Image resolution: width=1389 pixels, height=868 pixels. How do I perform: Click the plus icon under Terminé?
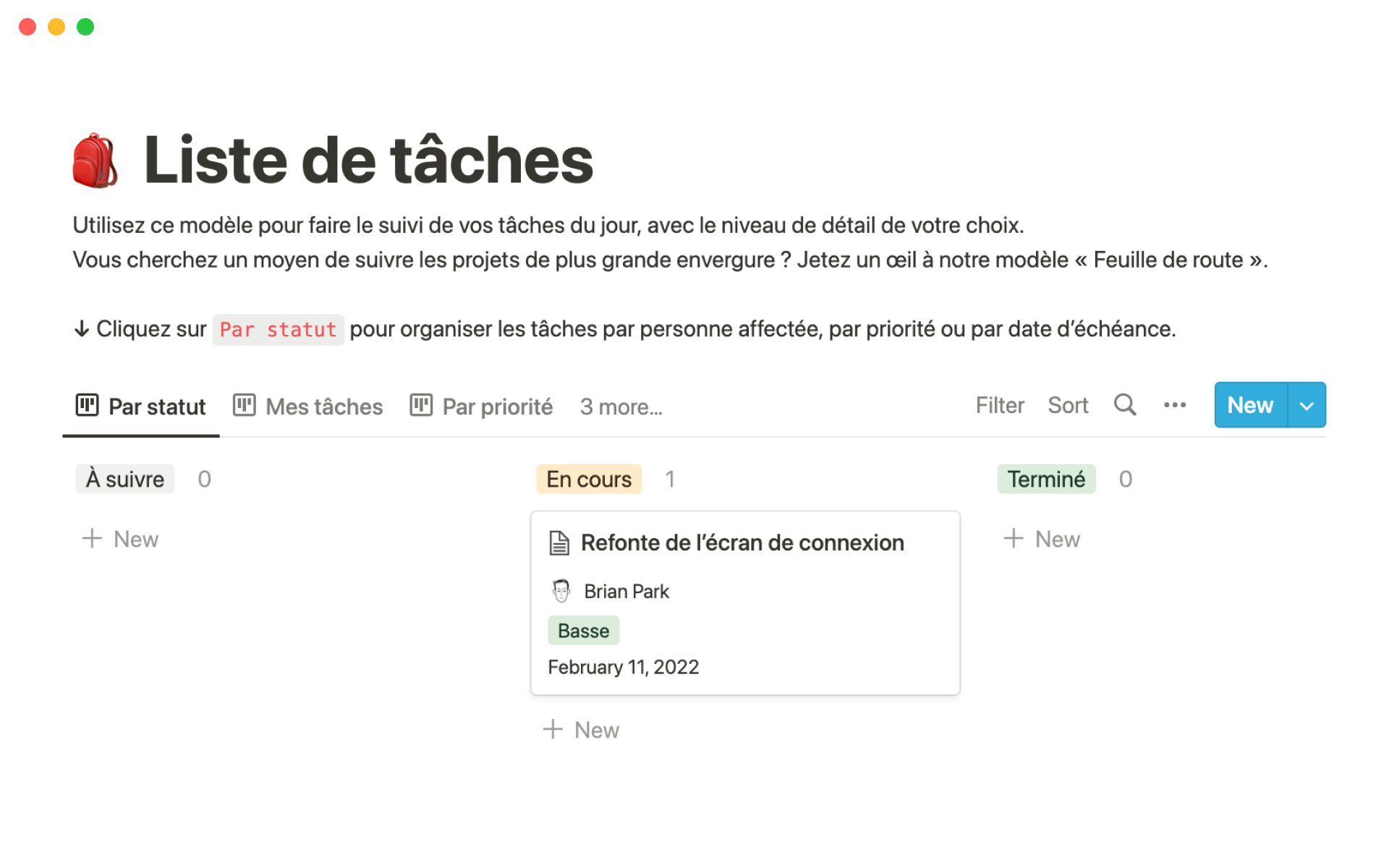coord(1014,539)
